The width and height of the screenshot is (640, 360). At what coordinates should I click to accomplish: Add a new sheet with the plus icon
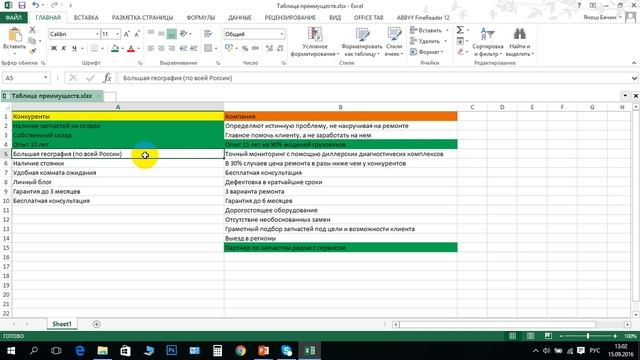coord(97,324)
